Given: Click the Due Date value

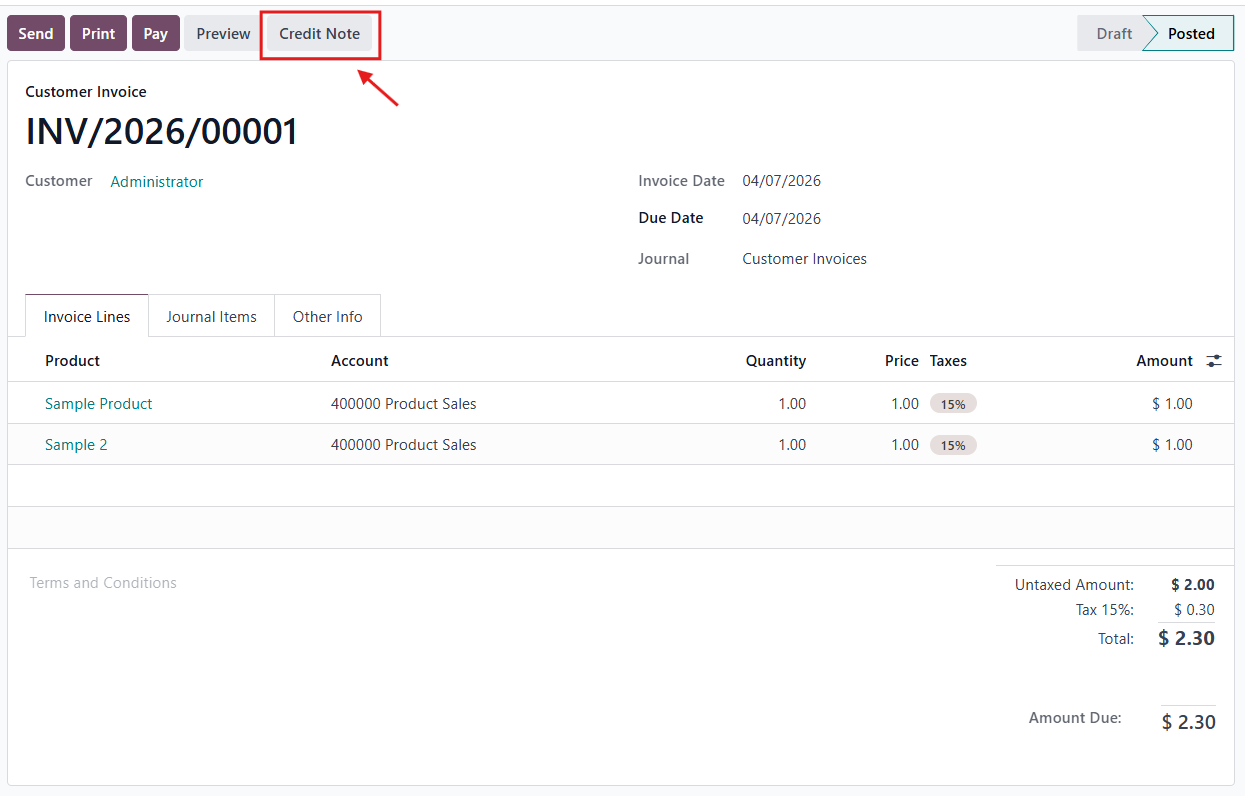Looking at the screenshot, I should [781, 219].
